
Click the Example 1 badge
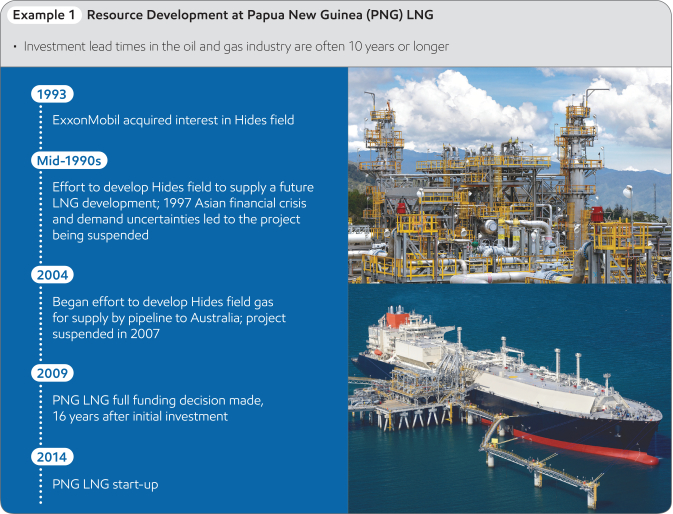coord(42,16)
